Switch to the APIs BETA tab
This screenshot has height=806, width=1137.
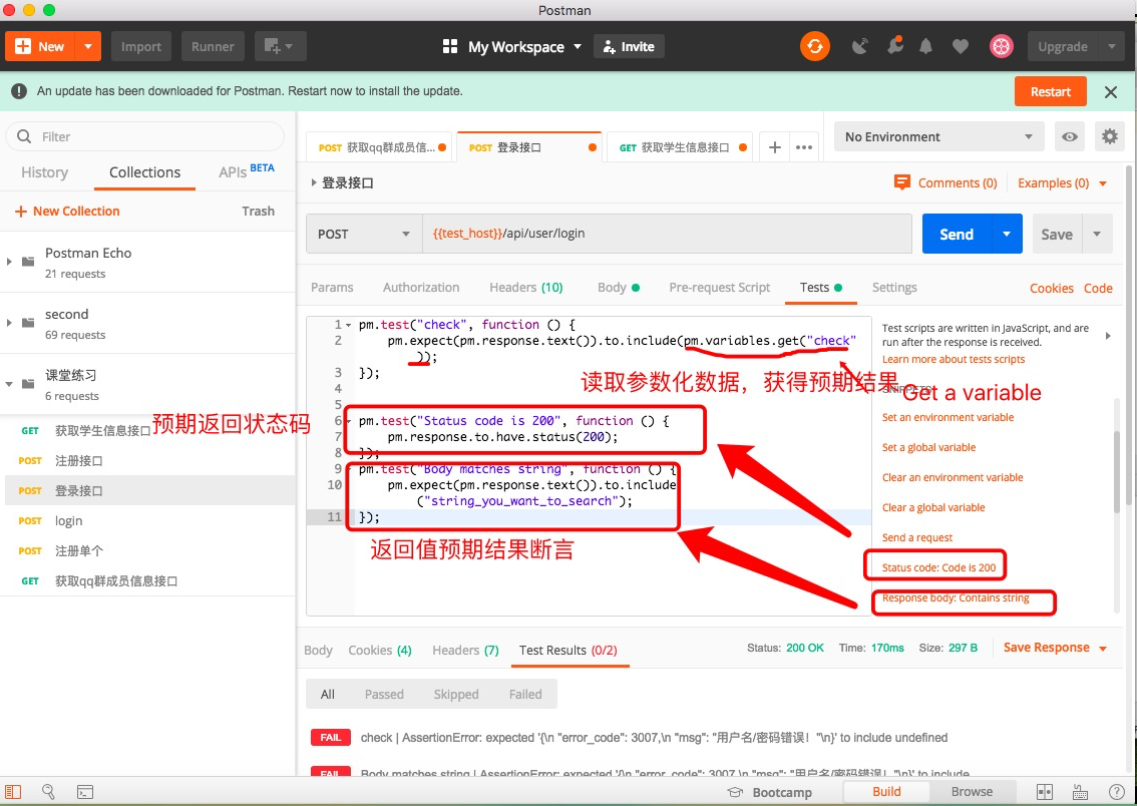247,171
